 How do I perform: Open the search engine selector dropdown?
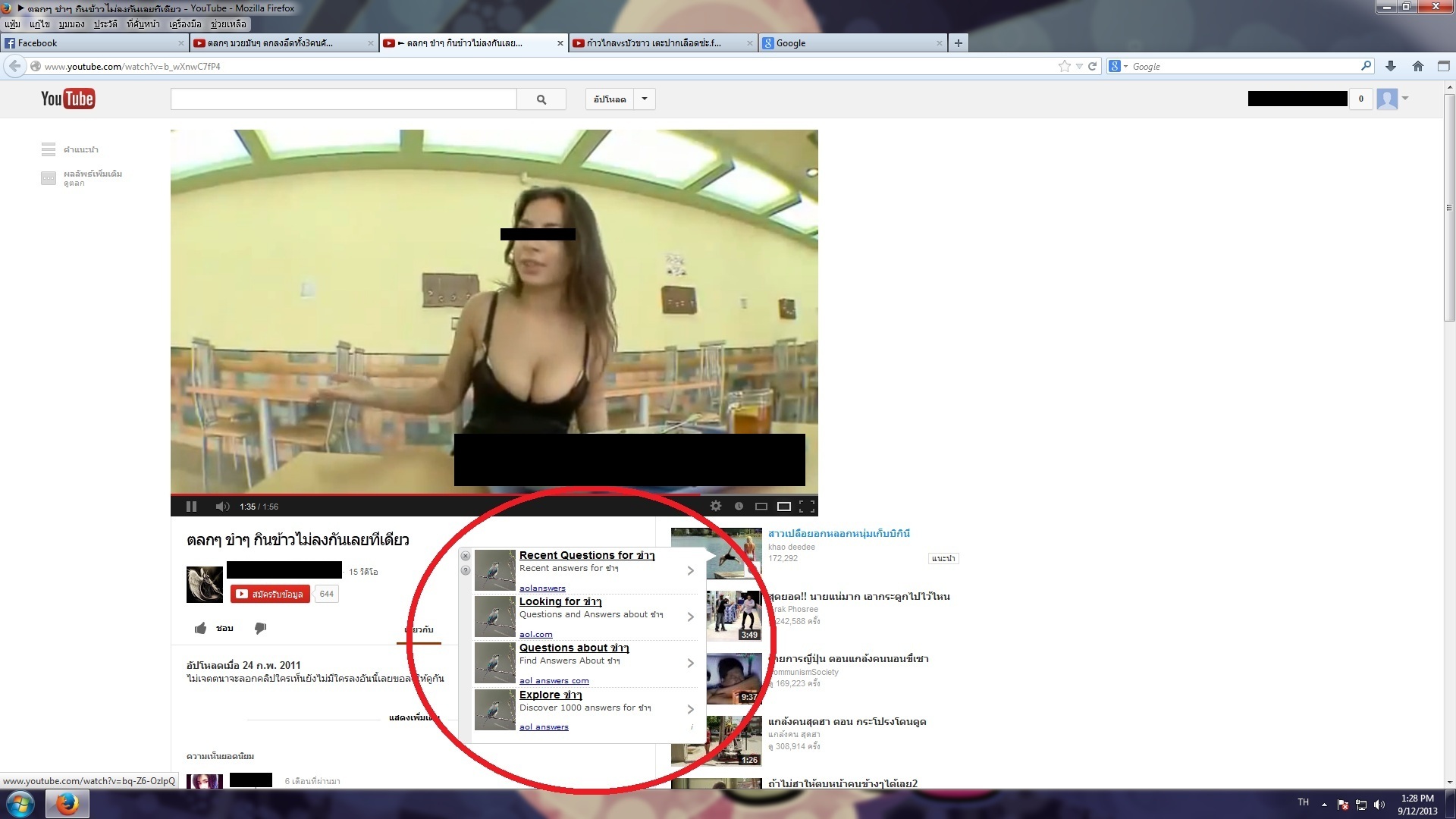(x=1118, y=67)
